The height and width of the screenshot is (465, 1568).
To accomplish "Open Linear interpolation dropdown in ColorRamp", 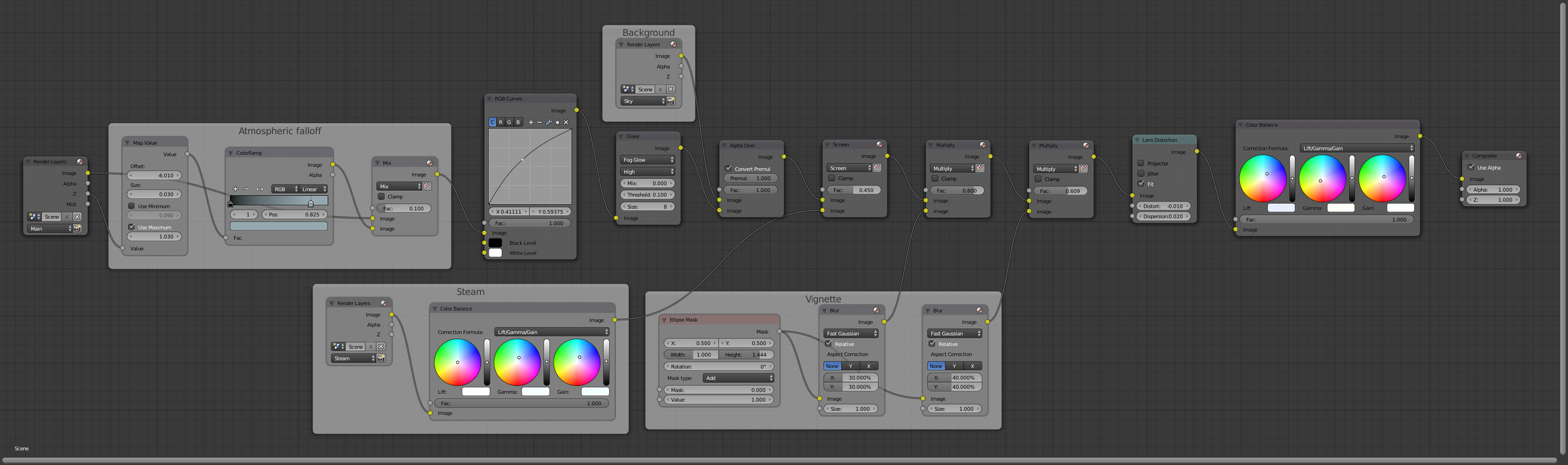I will [314, 189].
